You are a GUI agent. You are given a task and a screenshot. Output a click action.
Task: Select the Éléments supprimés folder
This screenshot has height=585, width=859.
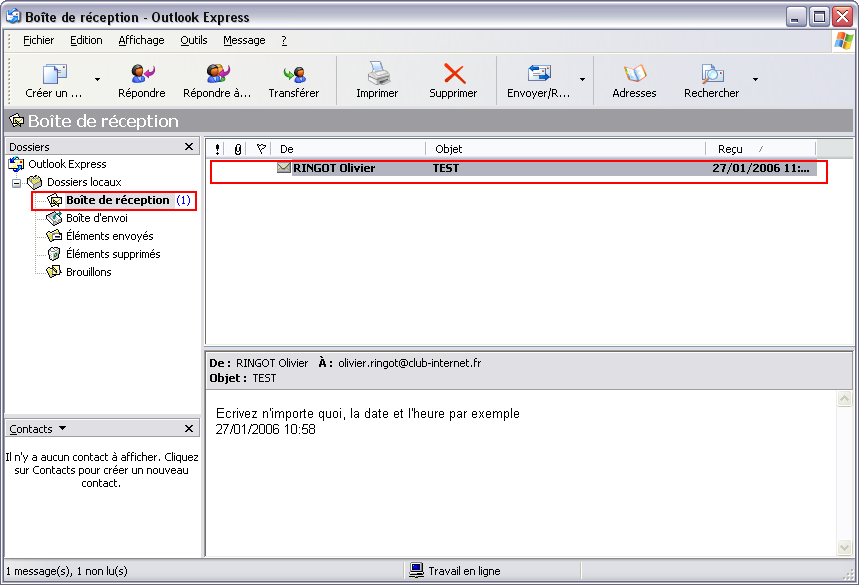coord(113,254)
